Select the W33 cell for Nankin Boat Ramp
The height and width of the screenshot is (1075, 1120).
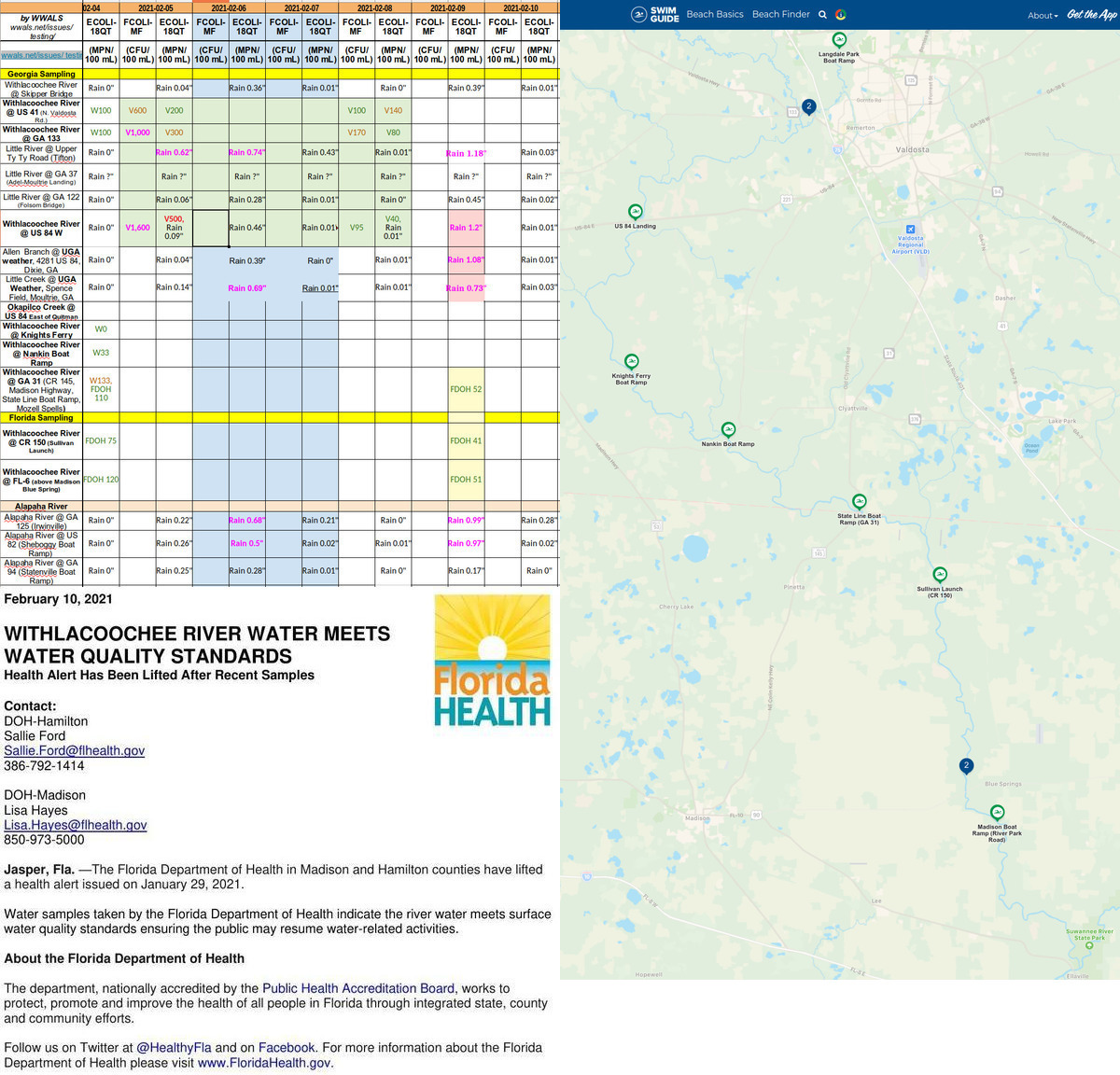point(101,353)
